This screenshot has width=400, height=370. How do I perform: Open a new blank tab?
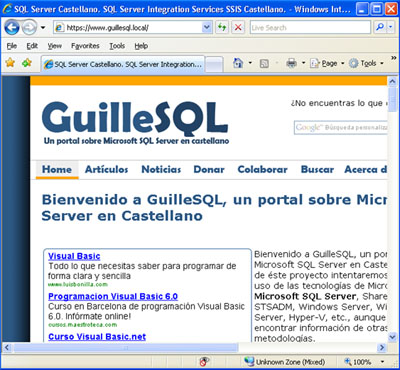coord(214,64)
